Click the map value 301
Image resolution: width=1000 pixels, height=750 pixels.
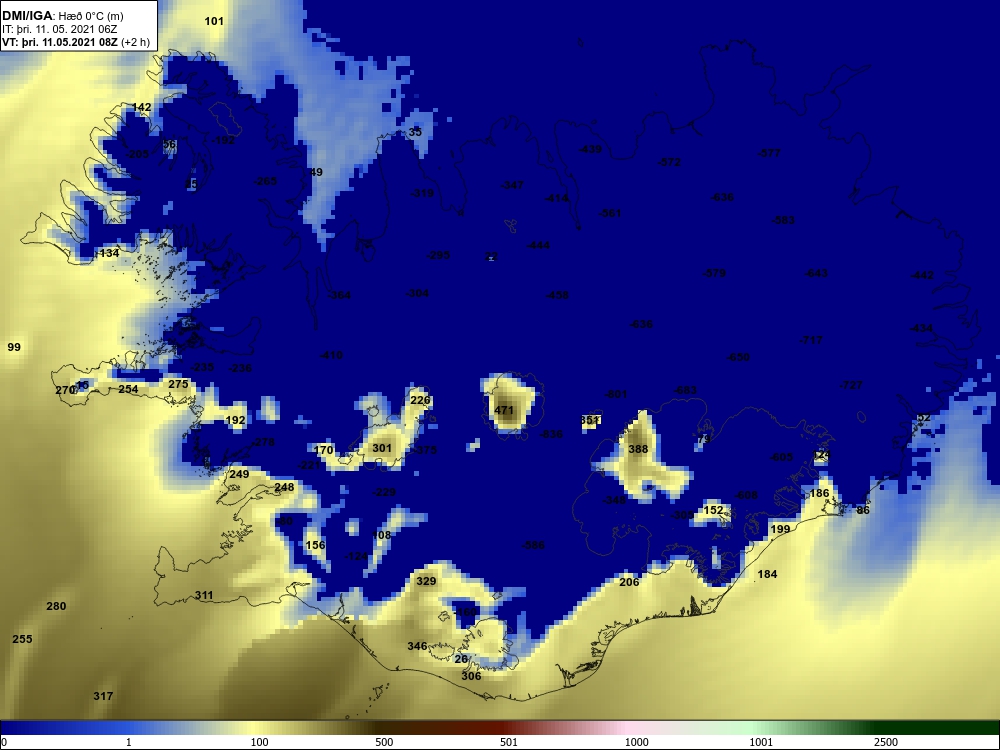tap(382, 448)
